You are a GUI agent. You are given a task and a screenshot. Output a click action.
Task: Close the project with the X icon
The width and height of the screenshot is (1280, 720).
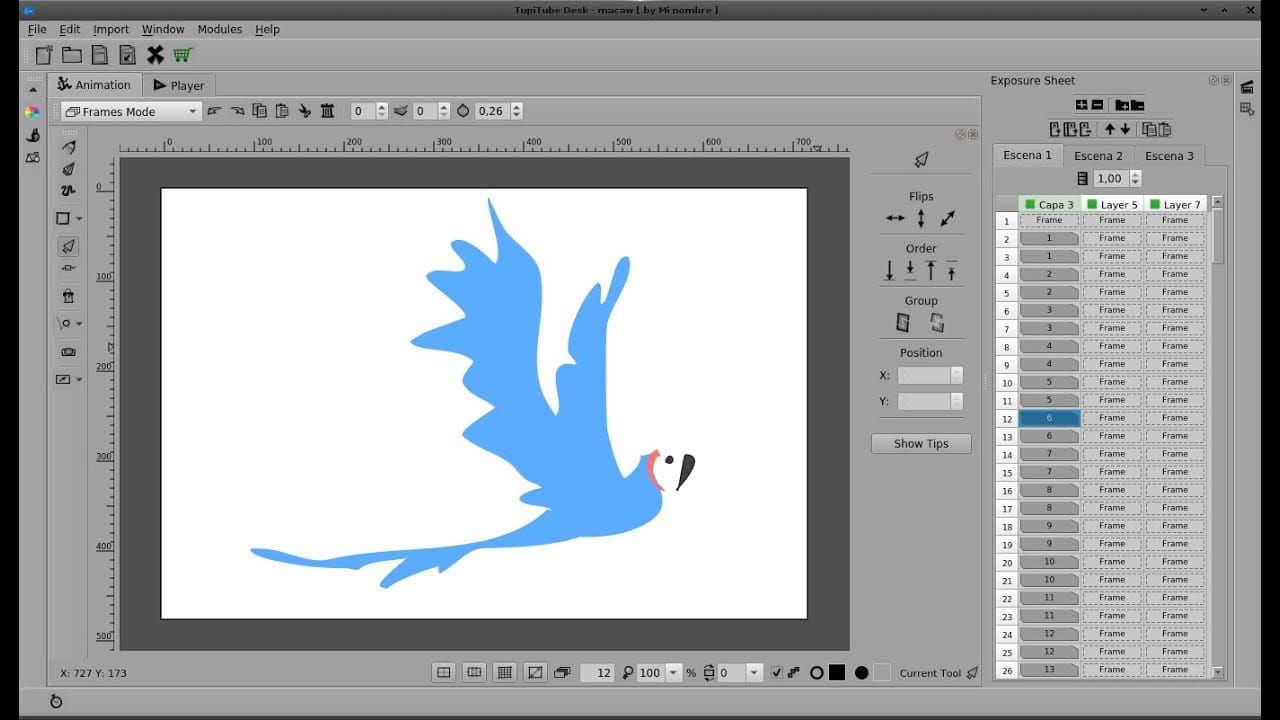155,55
